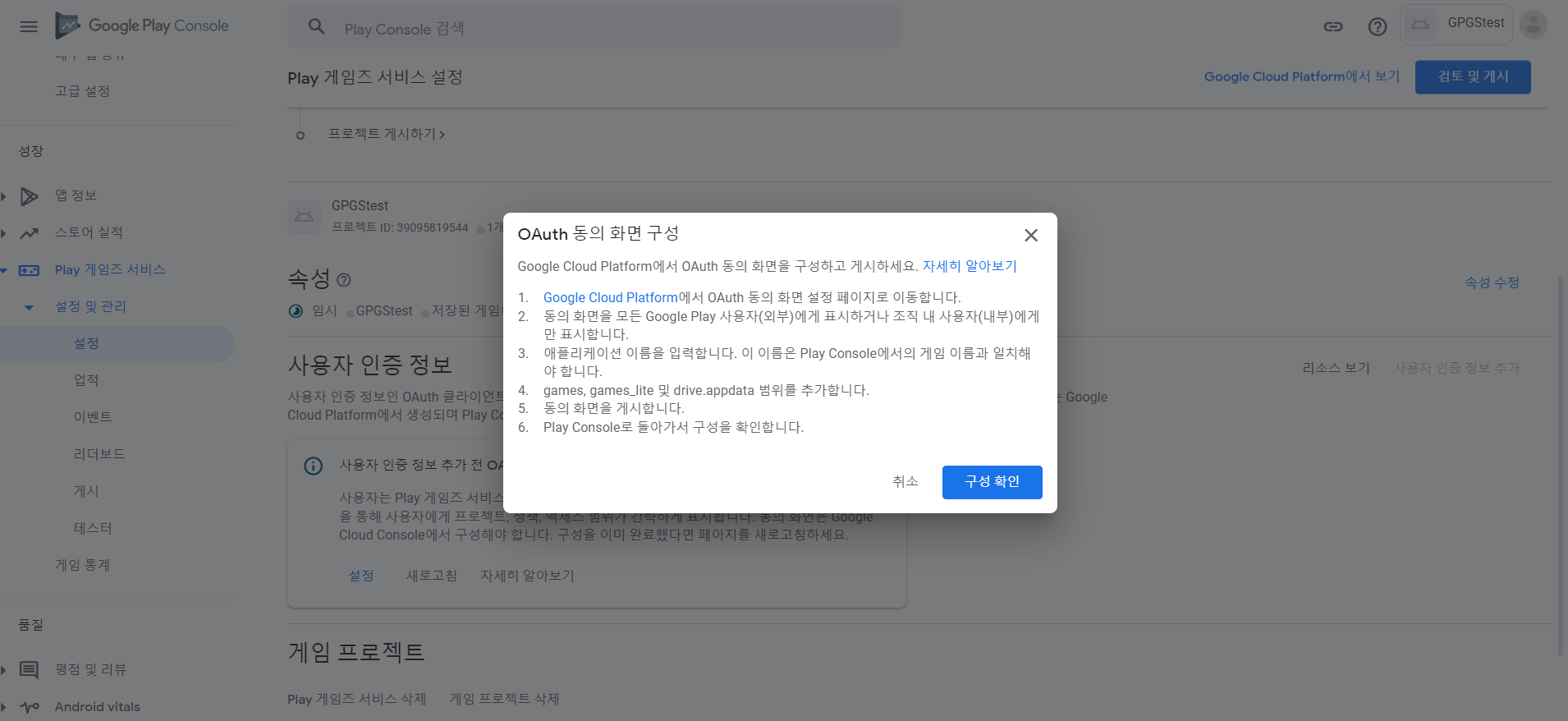Click the Play Console 검색 search field
The width and height of the screenshot is (1568, 721).
(594, 27)
